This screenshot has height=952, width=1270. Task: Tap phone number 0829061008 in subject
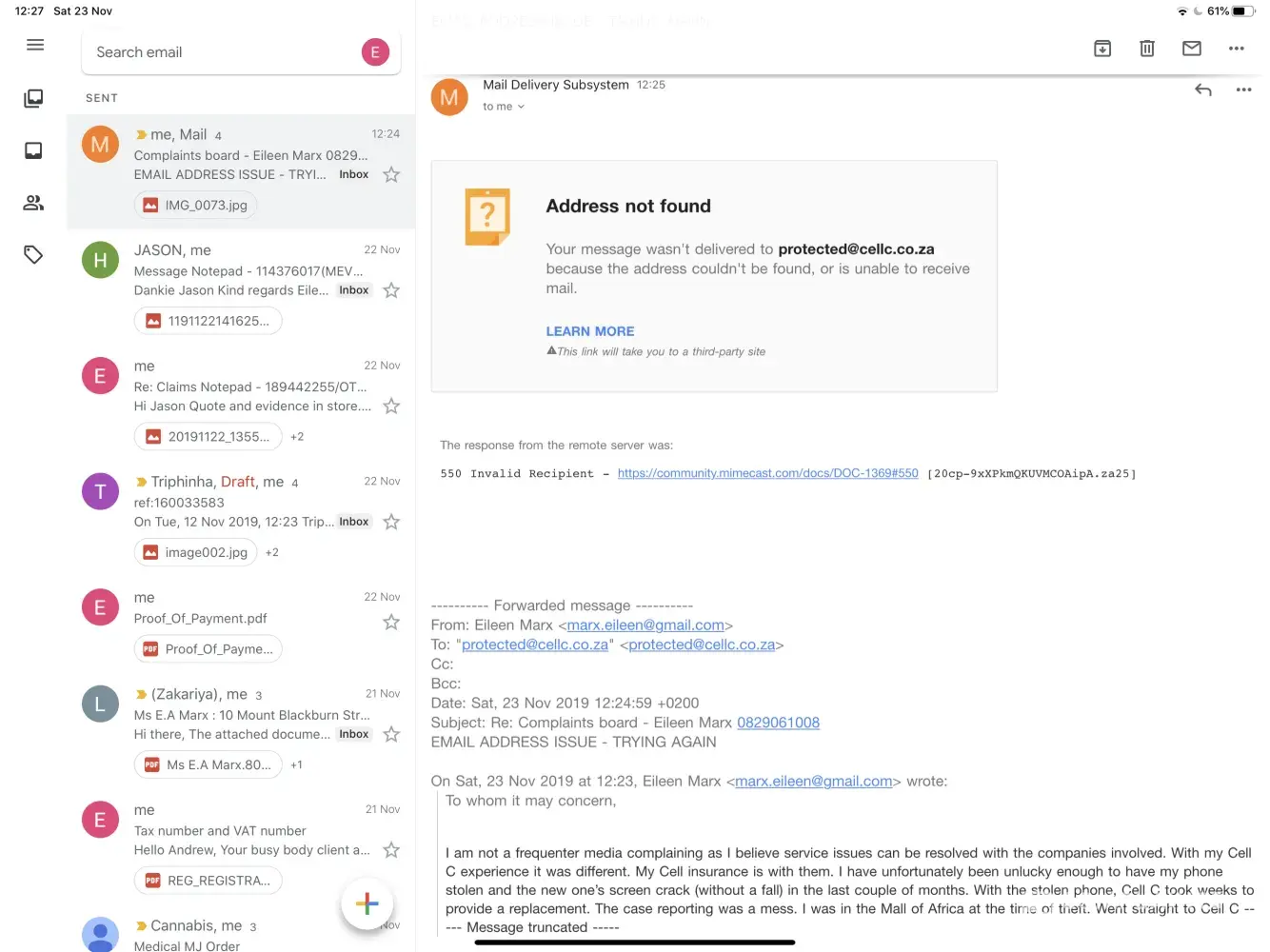[x=779, y=723]
